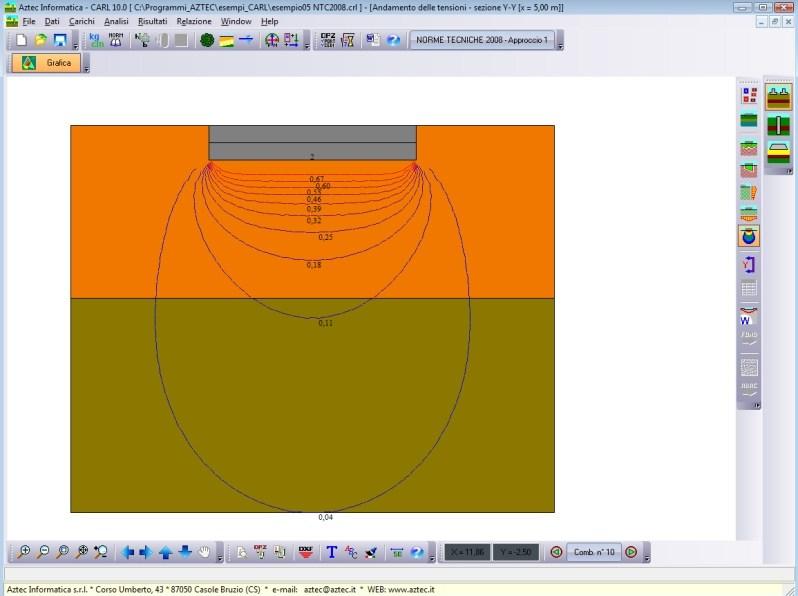
Task: Click the Y-section view icon
Action: [x=749, y=264]
